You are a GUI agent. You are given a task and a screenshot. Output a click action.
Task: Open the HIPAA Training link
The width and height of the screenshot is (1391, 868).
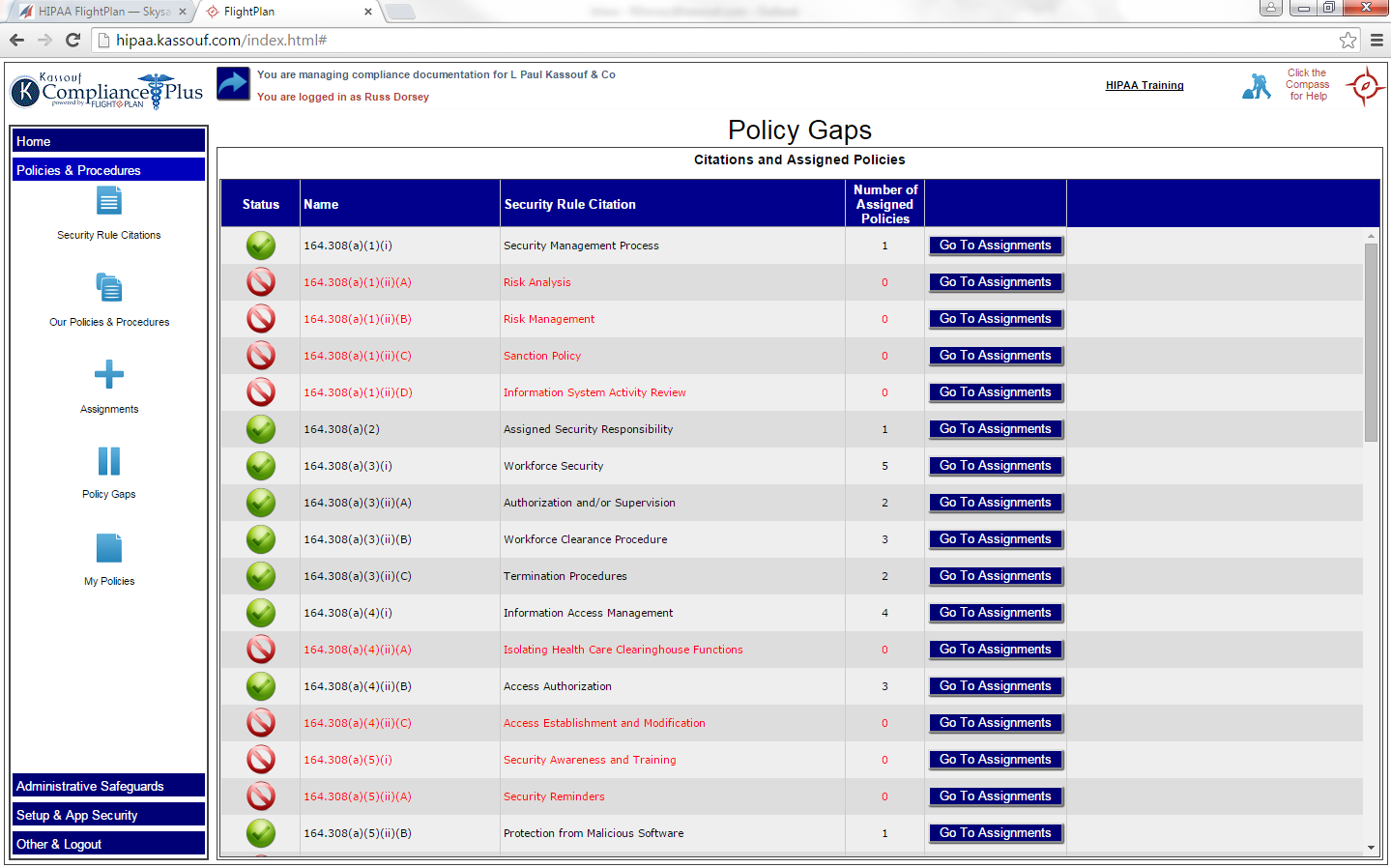tap(1145, 85)
